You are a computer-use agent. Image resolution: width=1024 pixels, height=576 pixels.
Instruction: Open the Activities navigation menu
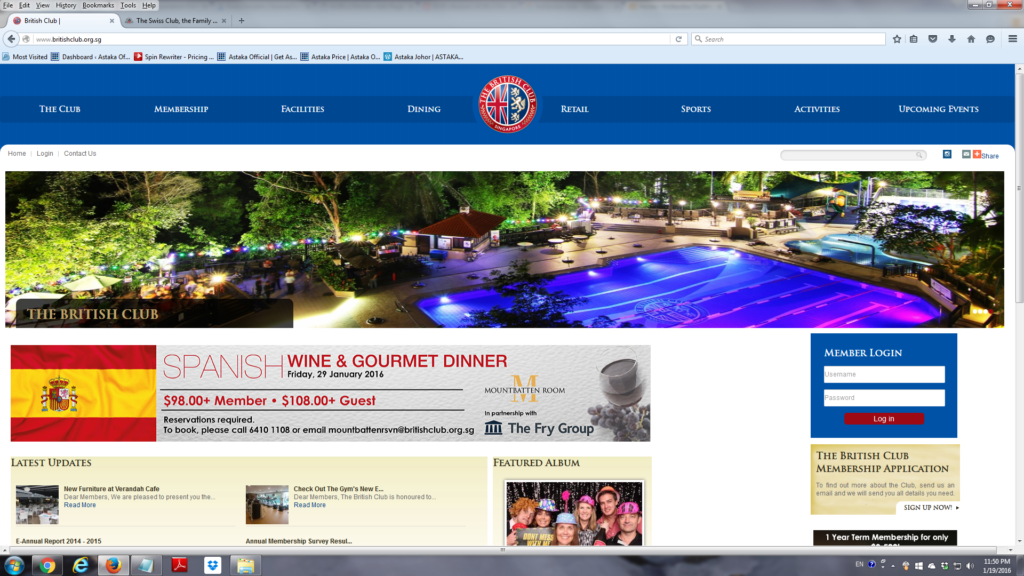pyautogui.click(x=817, y=109)
